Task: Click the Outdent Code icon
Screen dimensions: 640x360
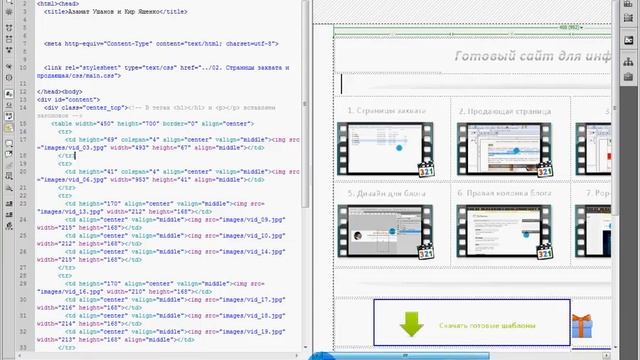Action: [x=9, y=215]
